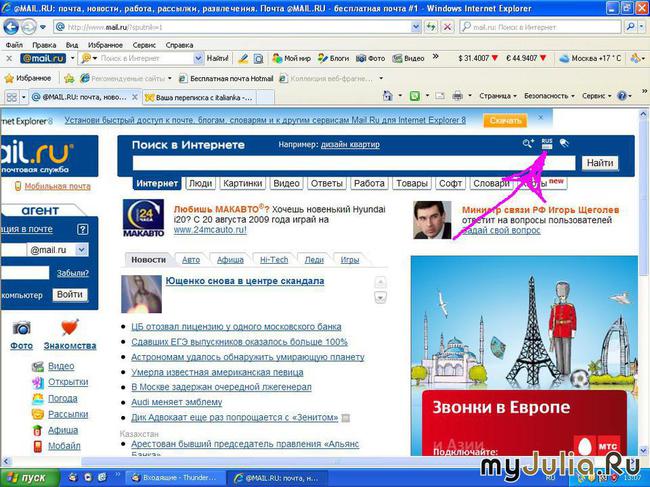The height and width of the screenshot is (487, 650).
Task: Click the page vertical scrollbar down arrow
Action: [643, 451]
